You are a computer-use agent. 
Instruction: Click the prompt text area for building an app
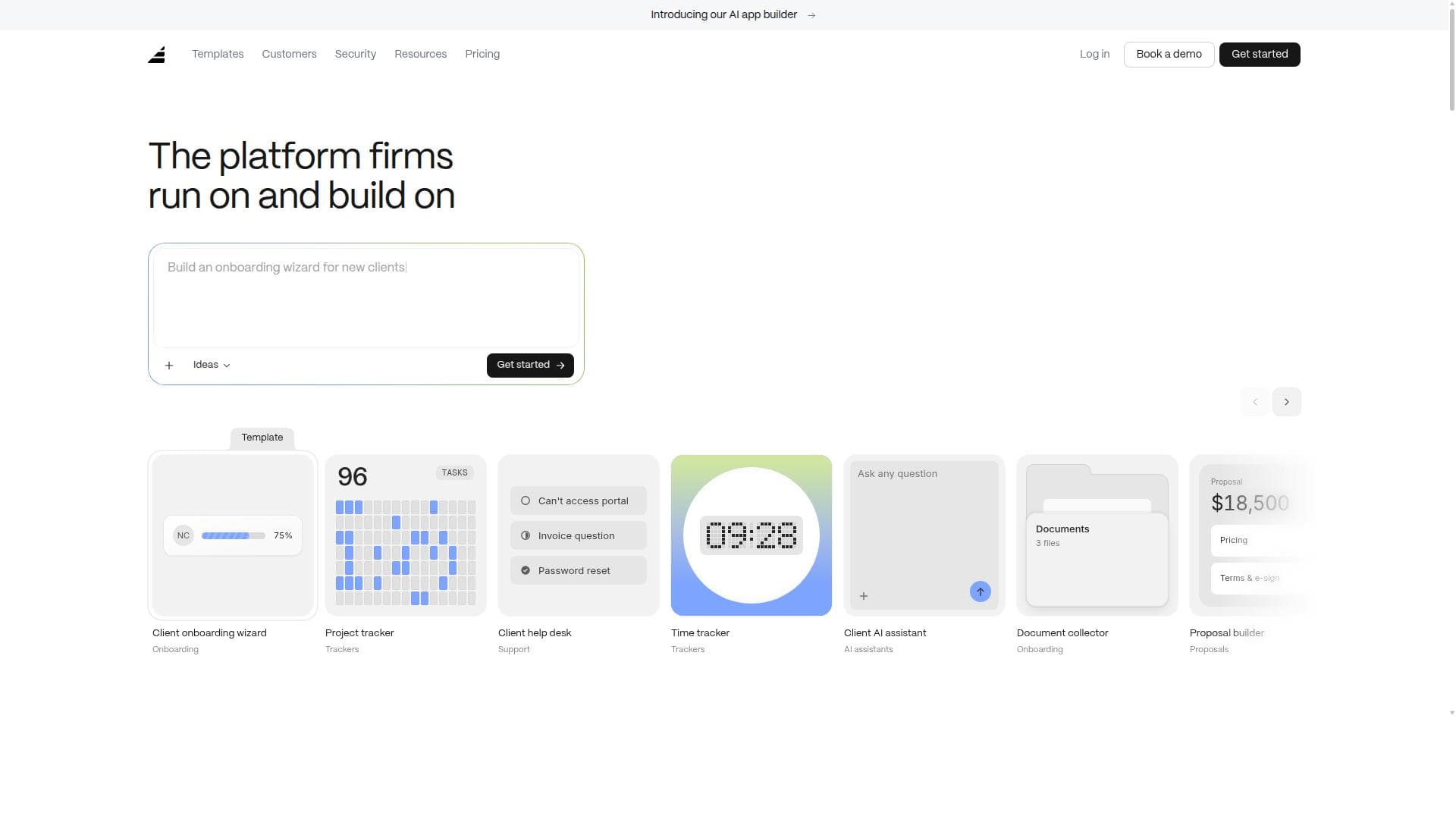coord(366,297)
